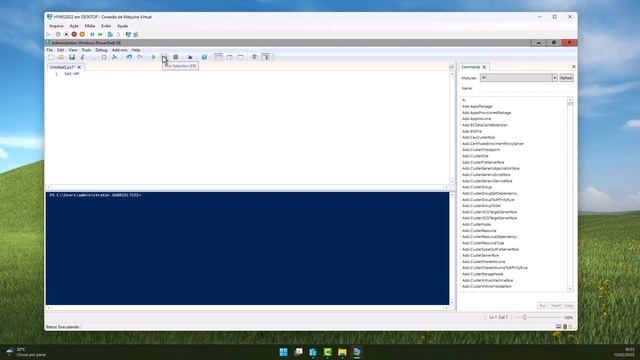Click the Open script folder icon
The image size is (640, 360).
(x=61, y=57)
